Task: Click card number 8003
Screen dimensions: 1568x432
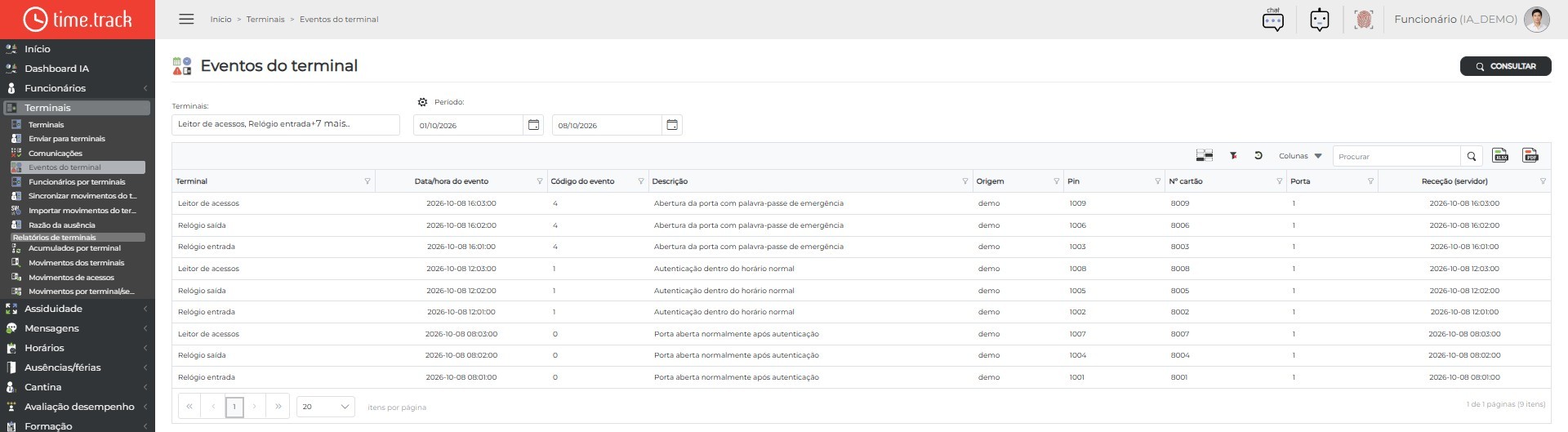Action: coord(1179,247)
